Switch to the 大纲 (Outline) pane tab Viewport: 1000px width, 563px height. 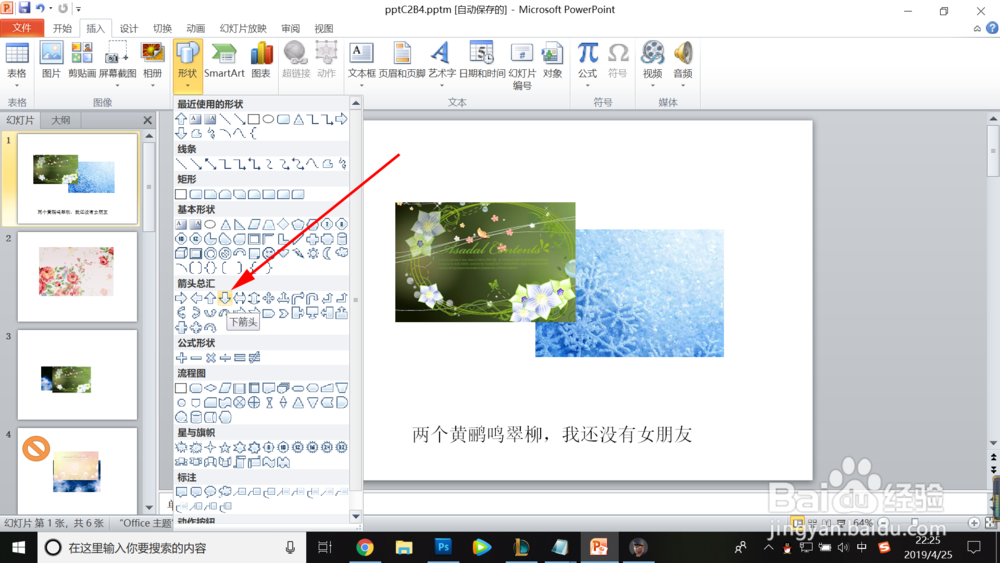(x=61, y=120)
